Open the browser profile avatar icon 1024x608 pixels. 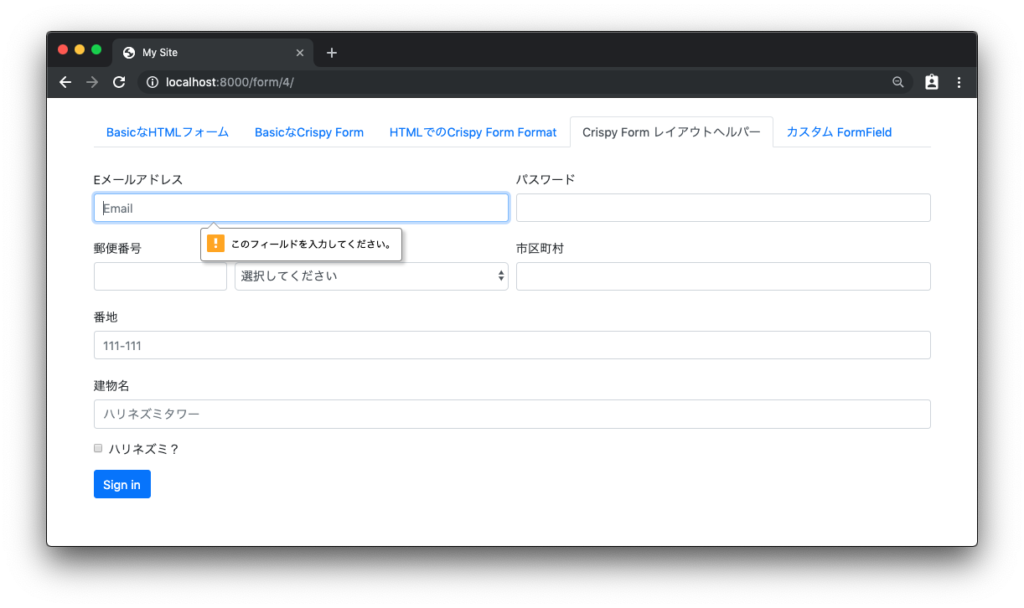931,82
